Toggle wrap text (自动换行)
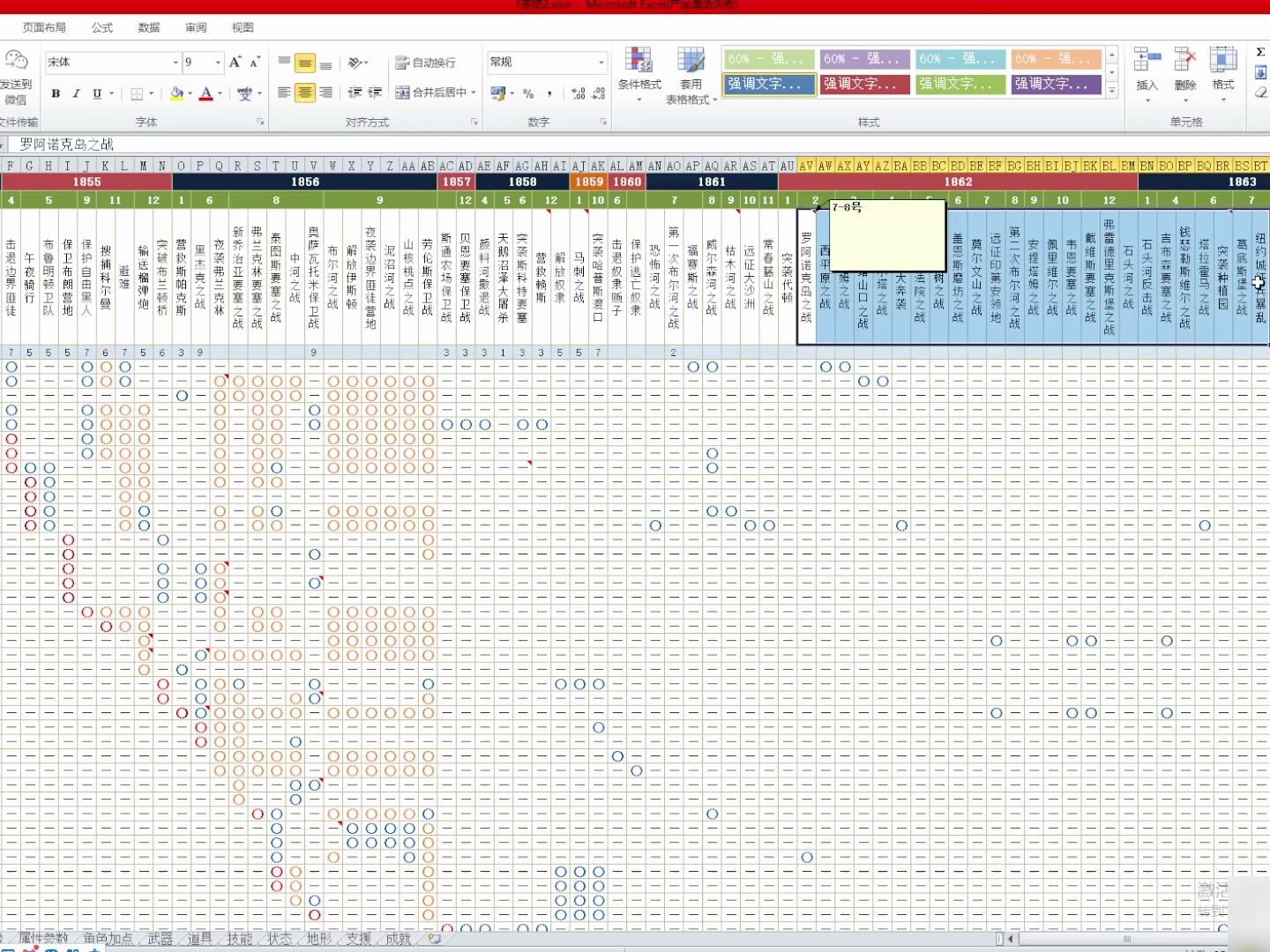This screenshot has height=952, width=1270. coord(425,63)
